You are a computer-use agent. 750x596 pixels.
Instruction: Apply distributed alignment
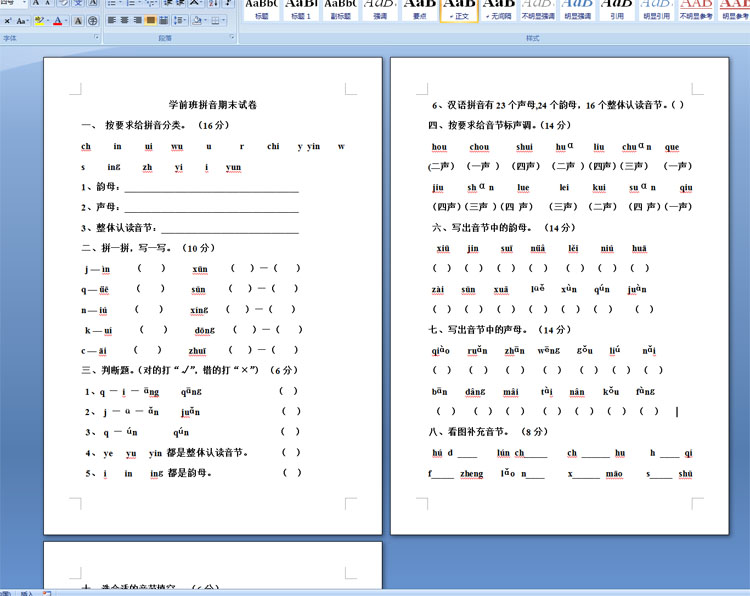pyautogui.click(x=163, y=20)
